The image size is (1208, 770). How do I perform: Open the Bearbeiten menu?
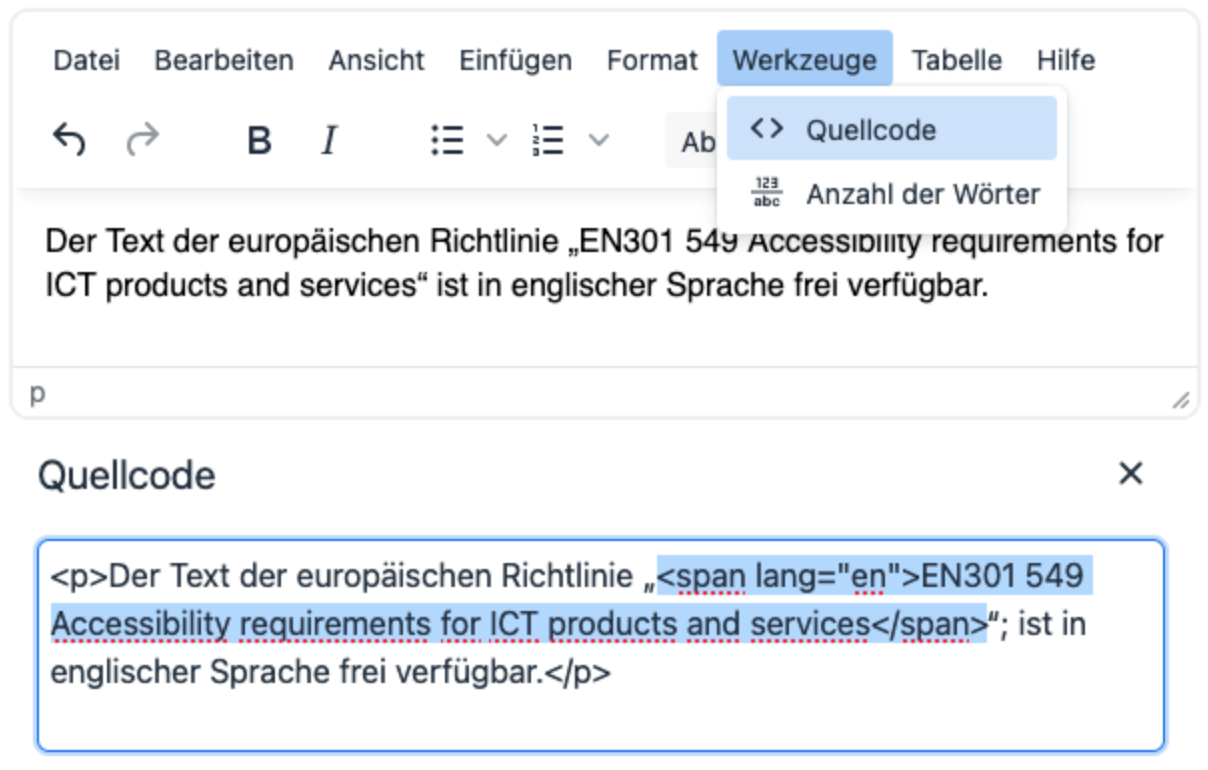[224, 60]
